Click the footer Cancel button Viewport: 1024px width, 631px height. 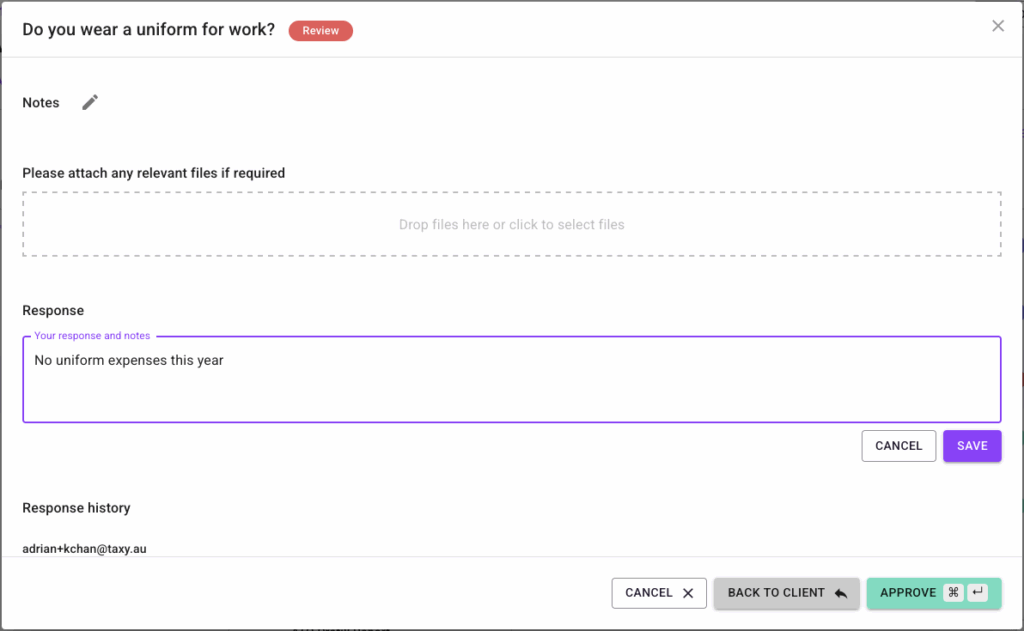tap(659, 593)
